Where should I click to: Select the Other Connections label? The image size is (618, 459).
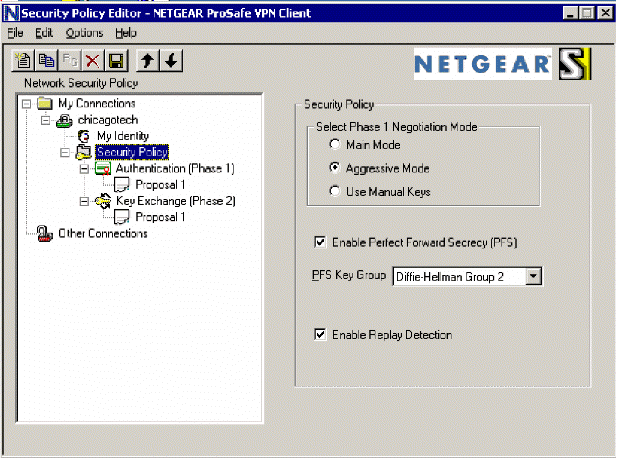(x=102, y=234)
